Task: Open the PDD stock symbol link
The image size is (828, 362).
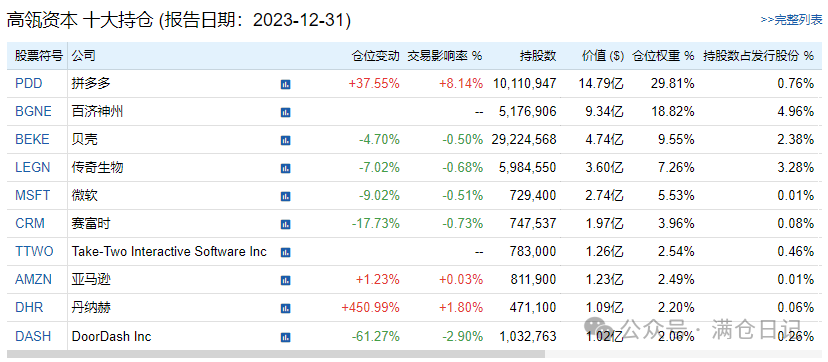Action: (29, 83)
